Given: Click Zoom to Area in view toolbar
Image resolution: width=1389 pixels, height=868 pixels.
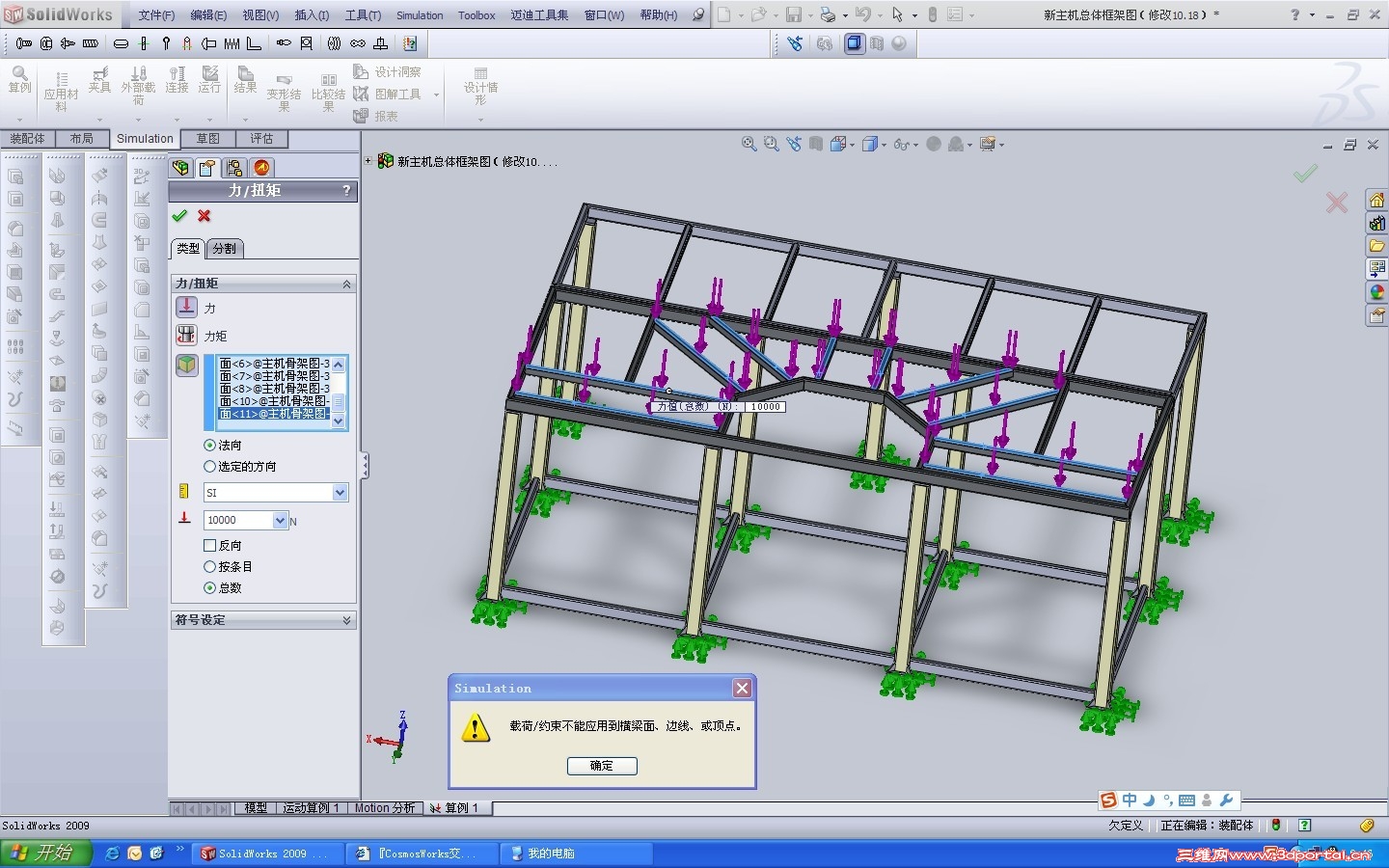Looking at the screenshot, I should (x=771, y=144).
